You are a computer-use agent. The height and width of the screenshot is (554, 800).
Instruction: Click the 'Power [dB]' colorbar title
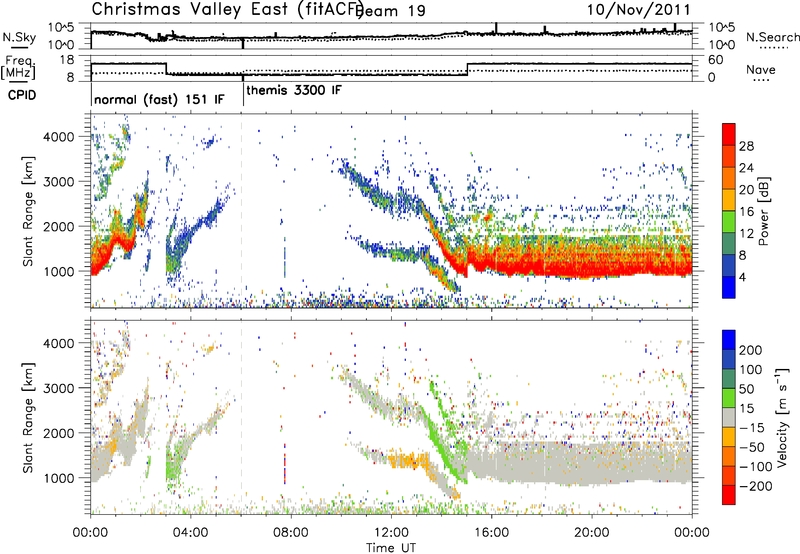pos(763,211)
